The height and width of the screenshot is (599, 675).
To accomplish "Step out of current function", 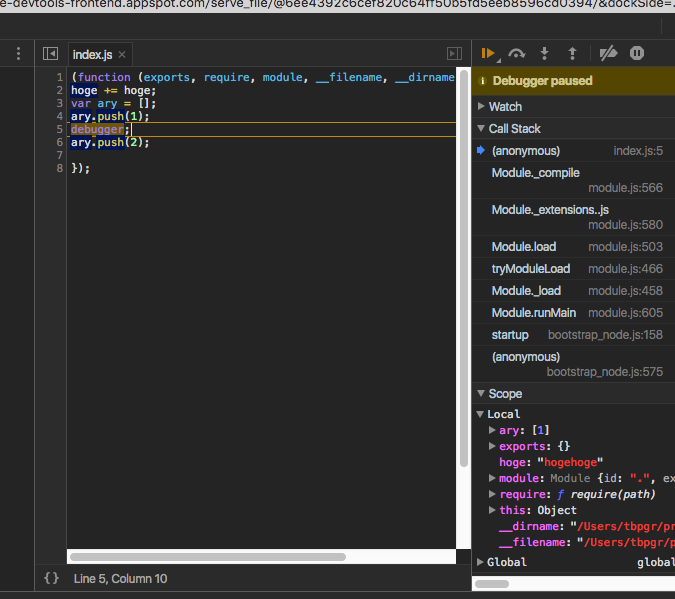I will (573, 53).
